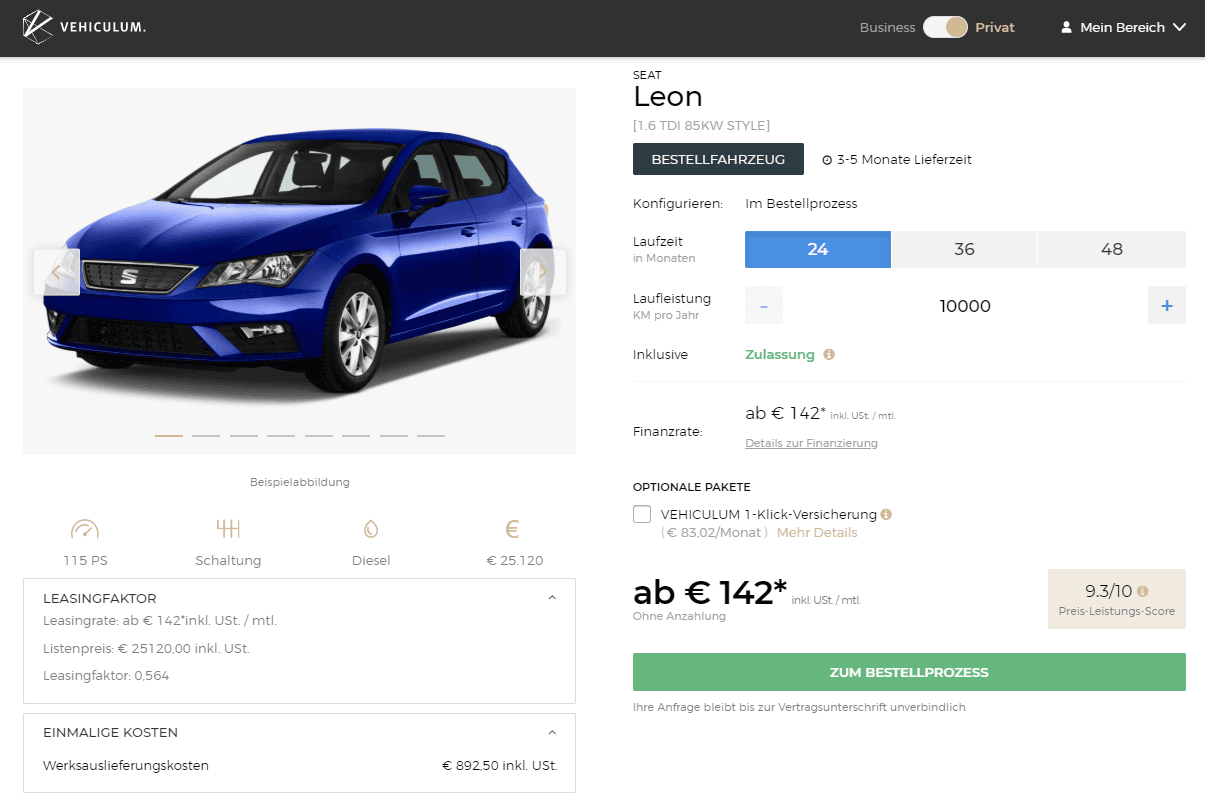Click Bestellfahrzeug button
Screen dimensions: 1205x804
(718, 159)
